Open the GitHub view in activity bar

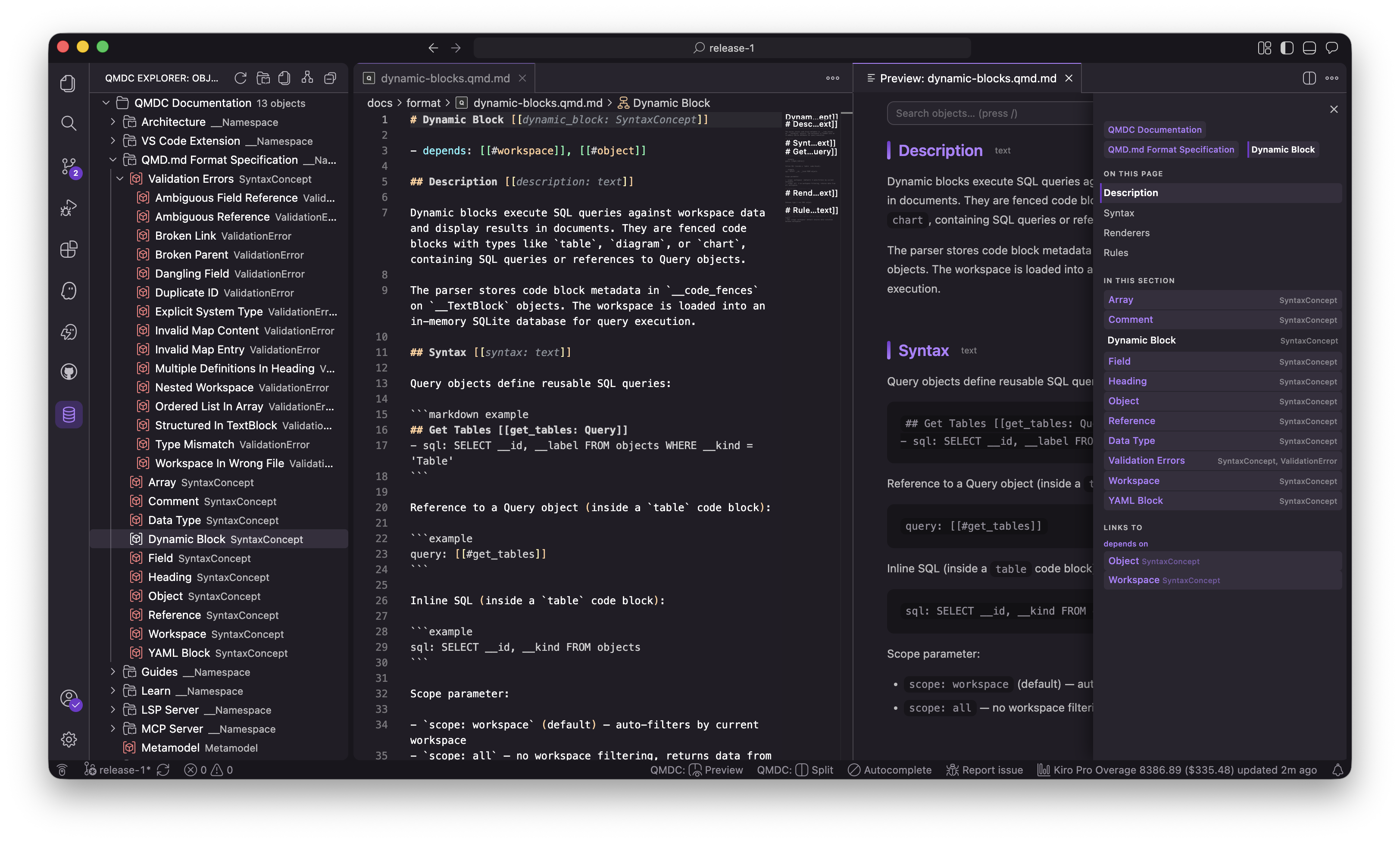[x=68, y=372]
